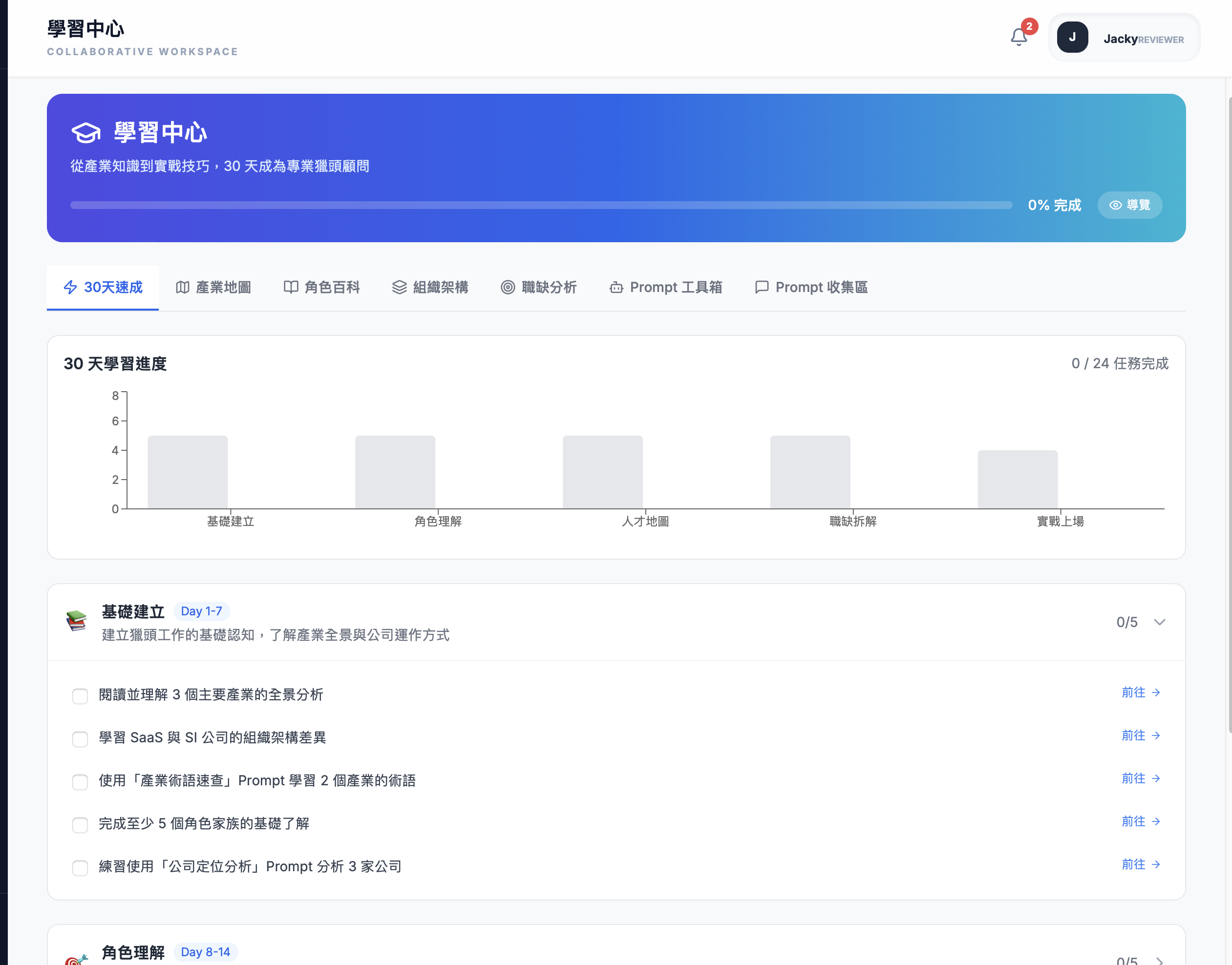Image resolution: width=1232 pixels, height=965 pixels.
Task: Open the 產業地圖 section icon
Action: pos(183,287)
